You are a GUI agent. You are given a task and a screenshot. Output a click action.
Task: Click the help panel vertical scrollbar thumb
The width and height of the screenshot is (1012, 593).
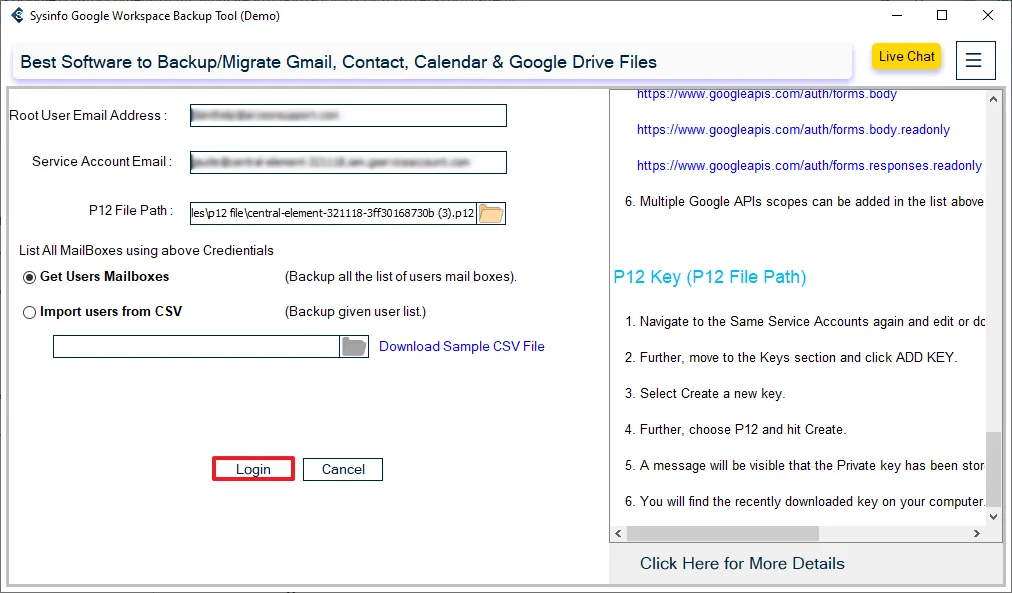993,468
